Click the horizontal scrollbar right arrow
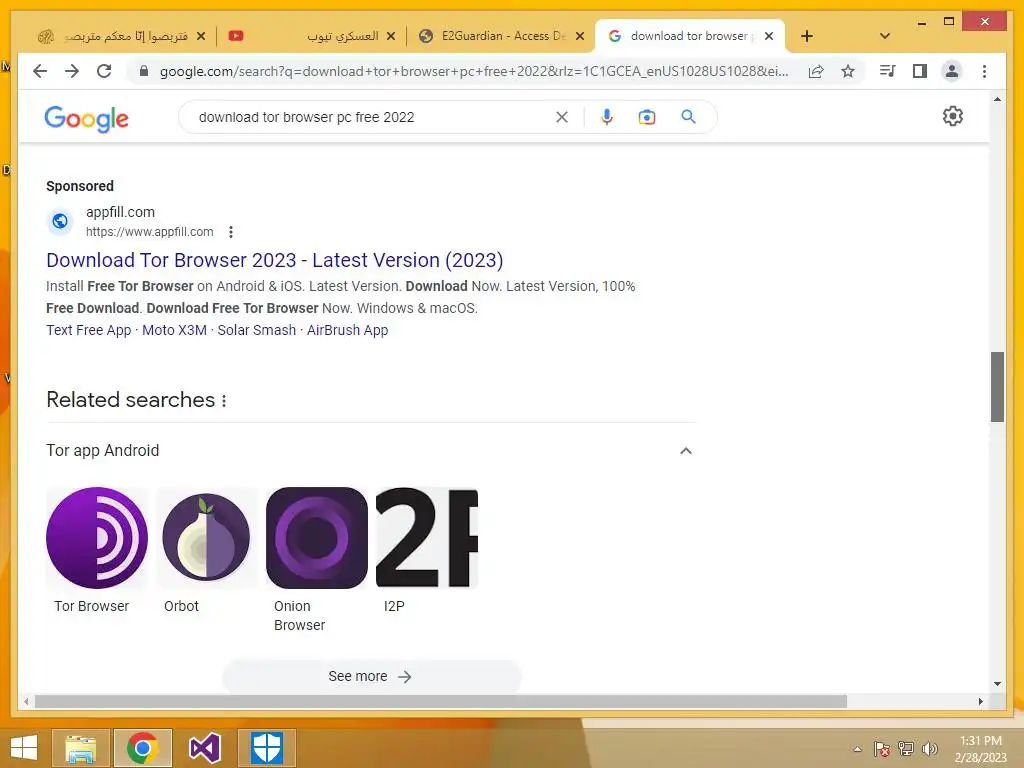The image size is (1024, 768). (980, 701)
